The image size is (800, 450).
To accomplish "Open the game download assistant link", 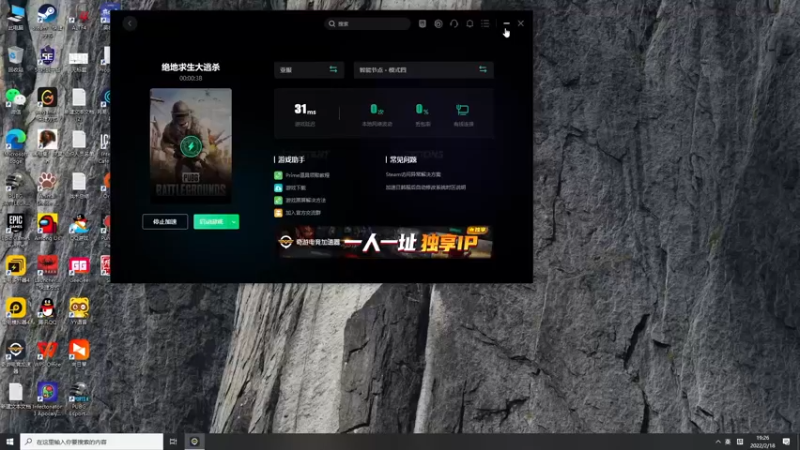I will [290, 188].
